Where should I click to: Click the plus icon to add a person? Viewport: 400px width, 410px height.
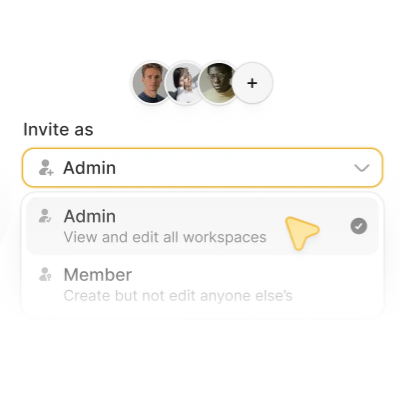(x=252, y=83)
